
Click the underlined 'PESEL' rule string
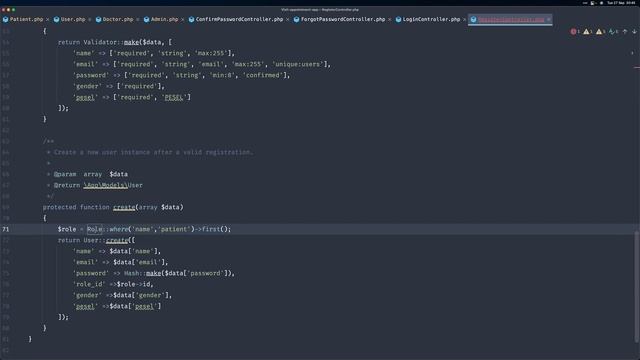point(174,97)
